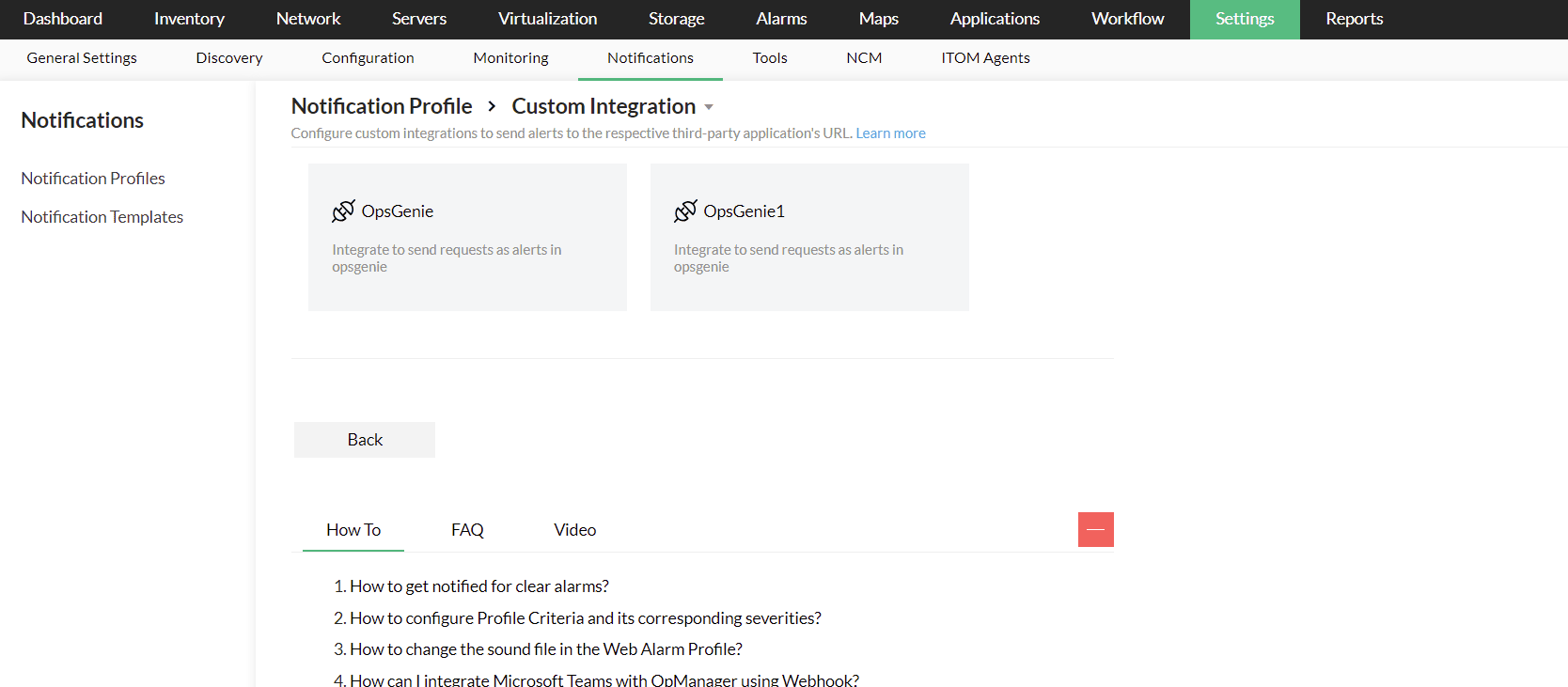This screenshot has height=687, width=1568.
Task: Open the Settings menu tab
Action: click(1244, 19)
